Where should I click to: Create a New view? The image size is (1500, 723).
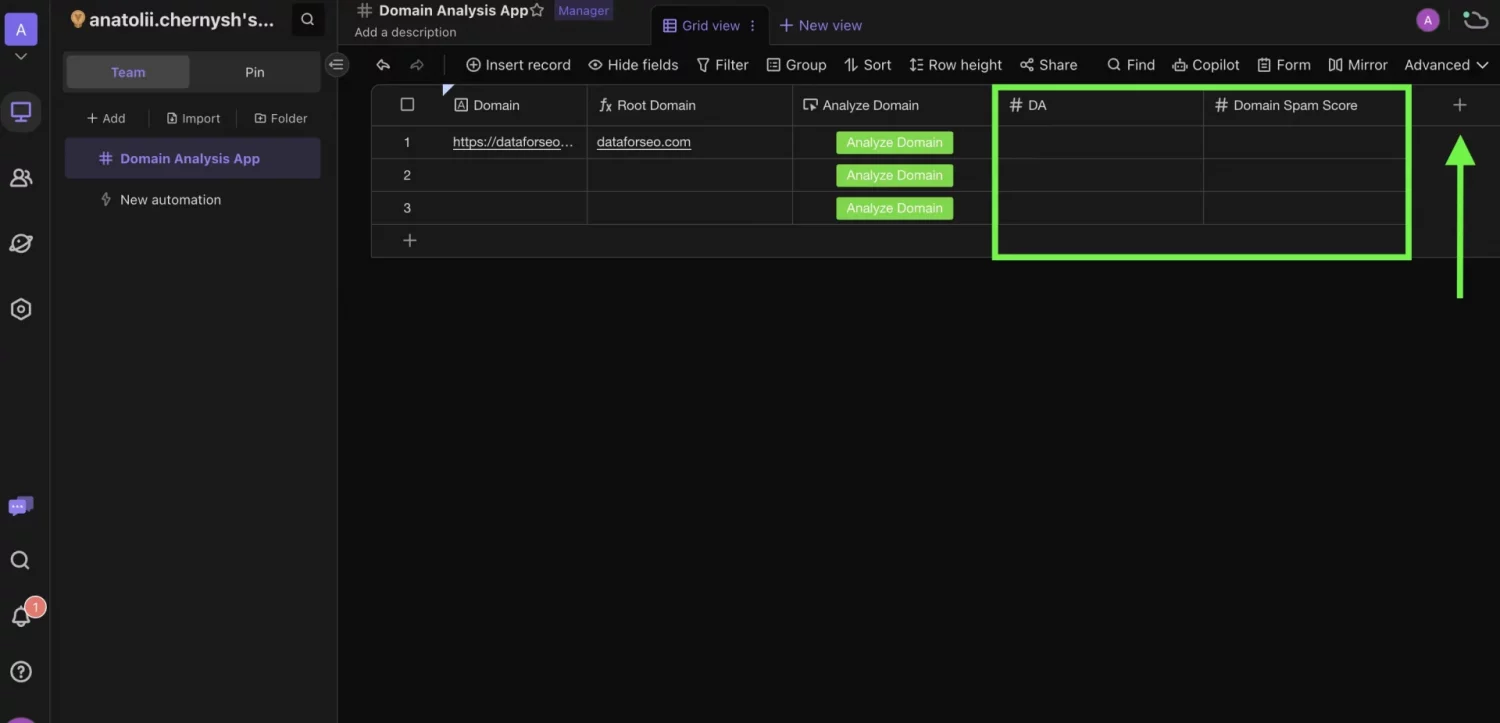pyautogui.click(x=820, y=25)
